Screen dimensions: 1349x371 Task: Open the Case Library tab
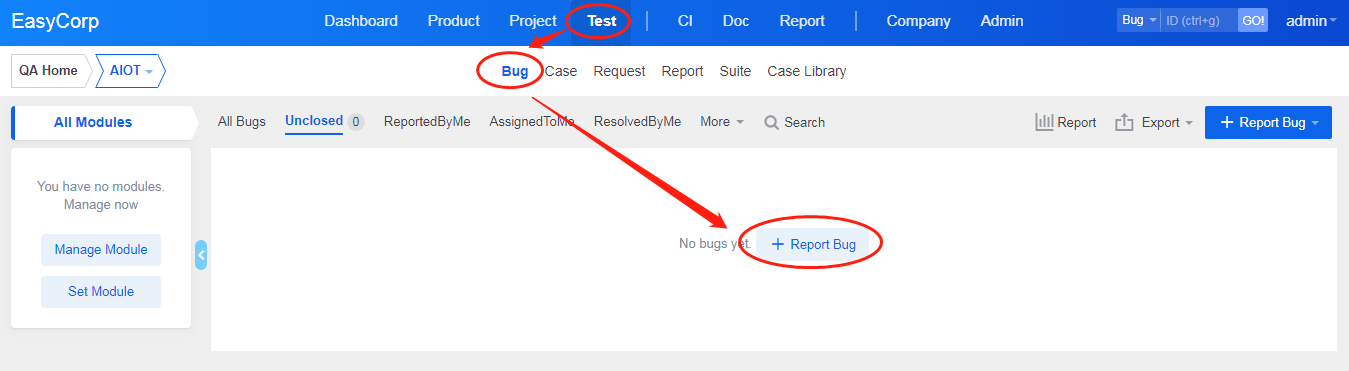tap(806, 72)
